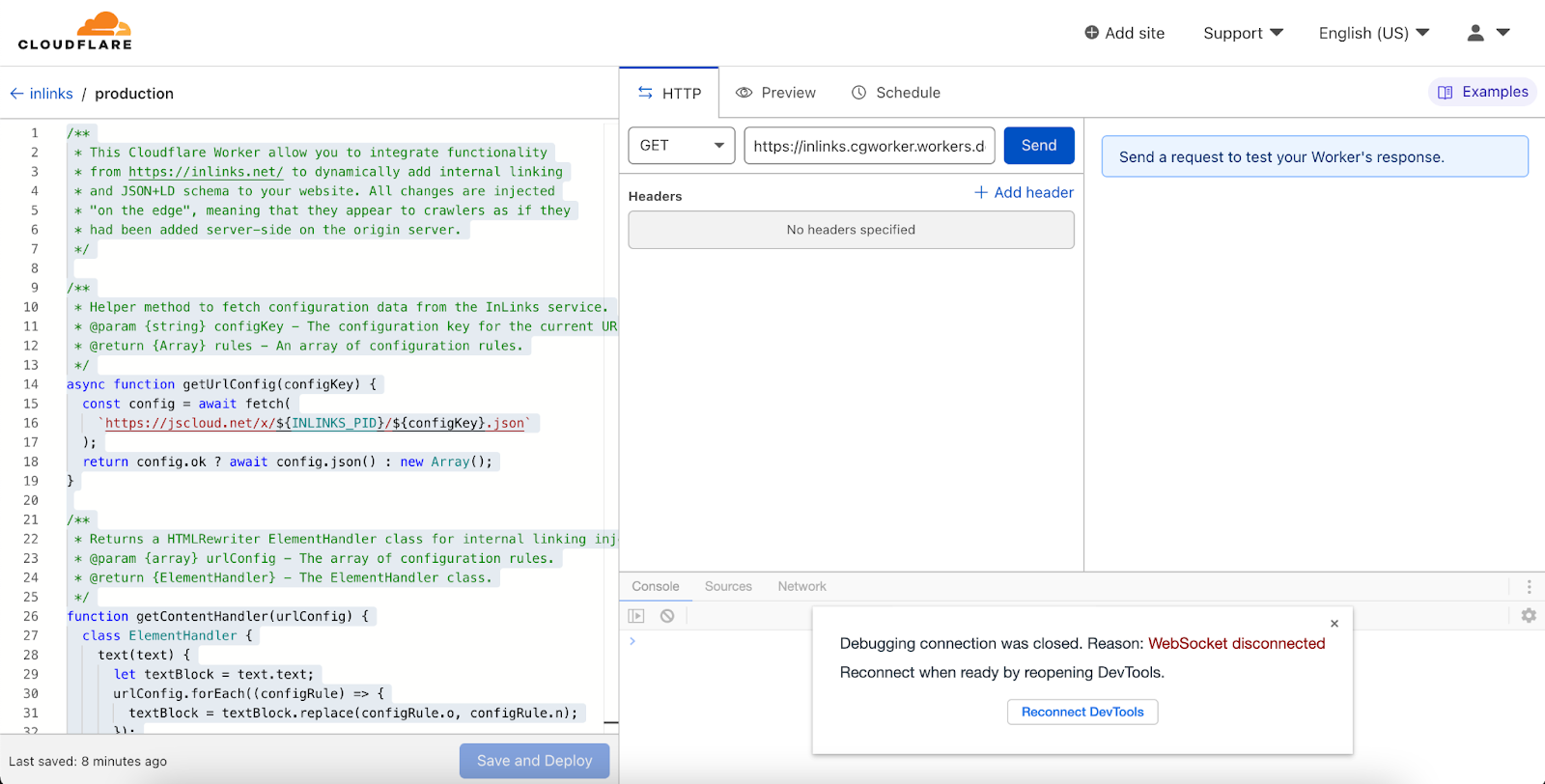Open the English (US) language dropdown
Viewport: 1545px width, 784px height.
point(1374,33)
